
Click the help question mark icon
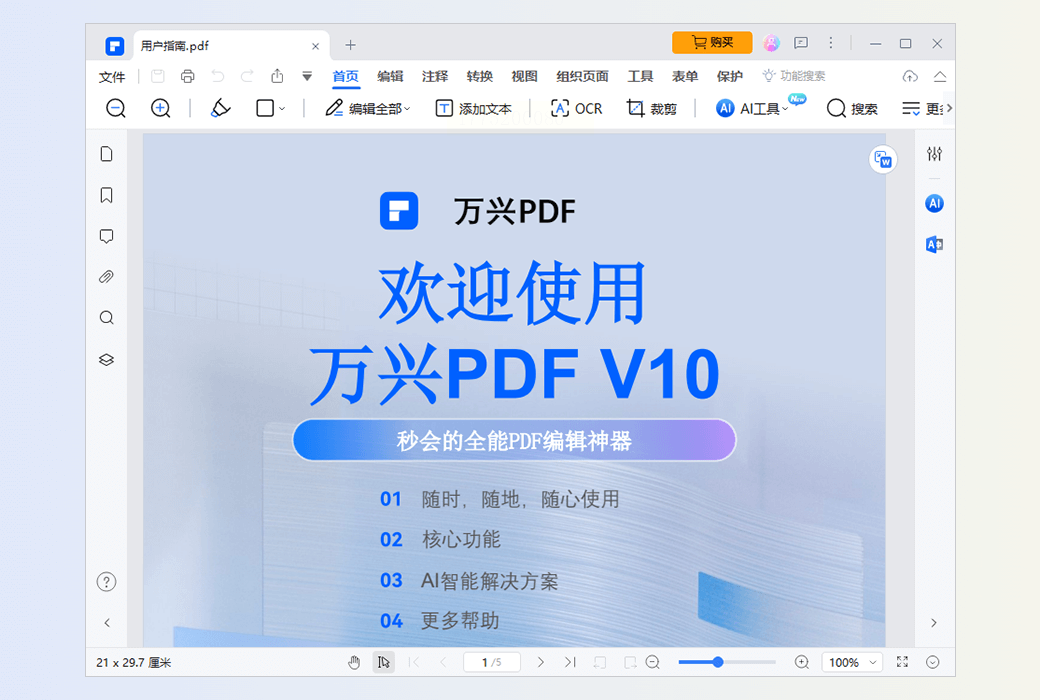point(106,582)
